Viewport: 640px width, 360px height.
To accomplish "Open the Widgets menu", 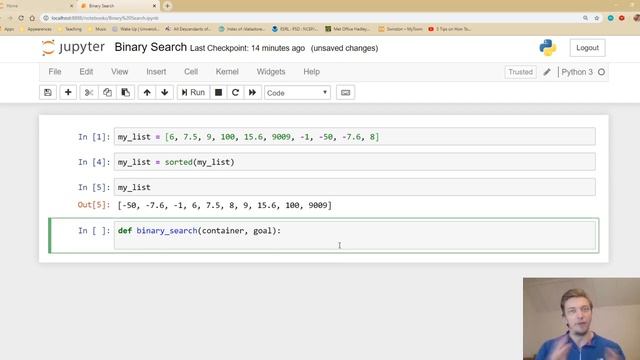I will tap(271, 72).
